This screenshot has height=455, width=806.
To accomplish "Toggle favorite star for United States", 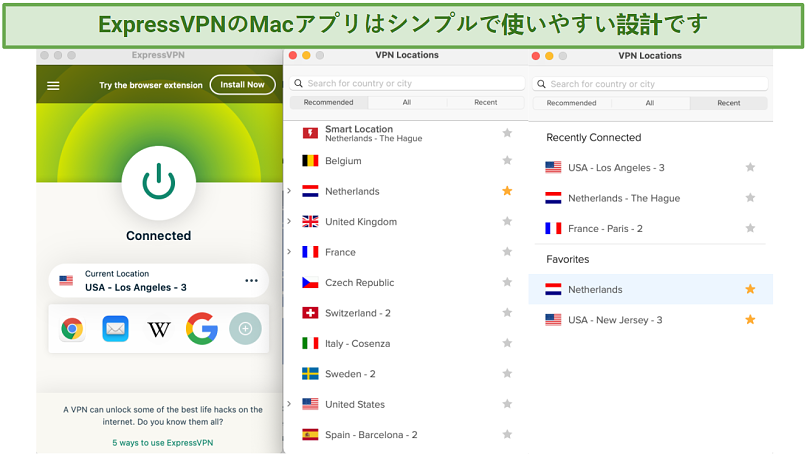I will [507, 404].
